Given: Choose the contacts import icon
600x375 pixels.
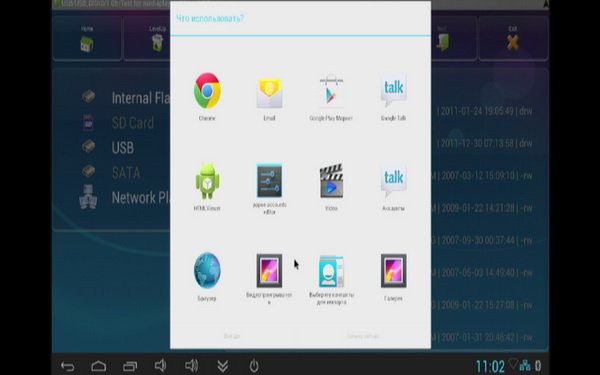Looking at the screenshot, I should coord(331,271).
